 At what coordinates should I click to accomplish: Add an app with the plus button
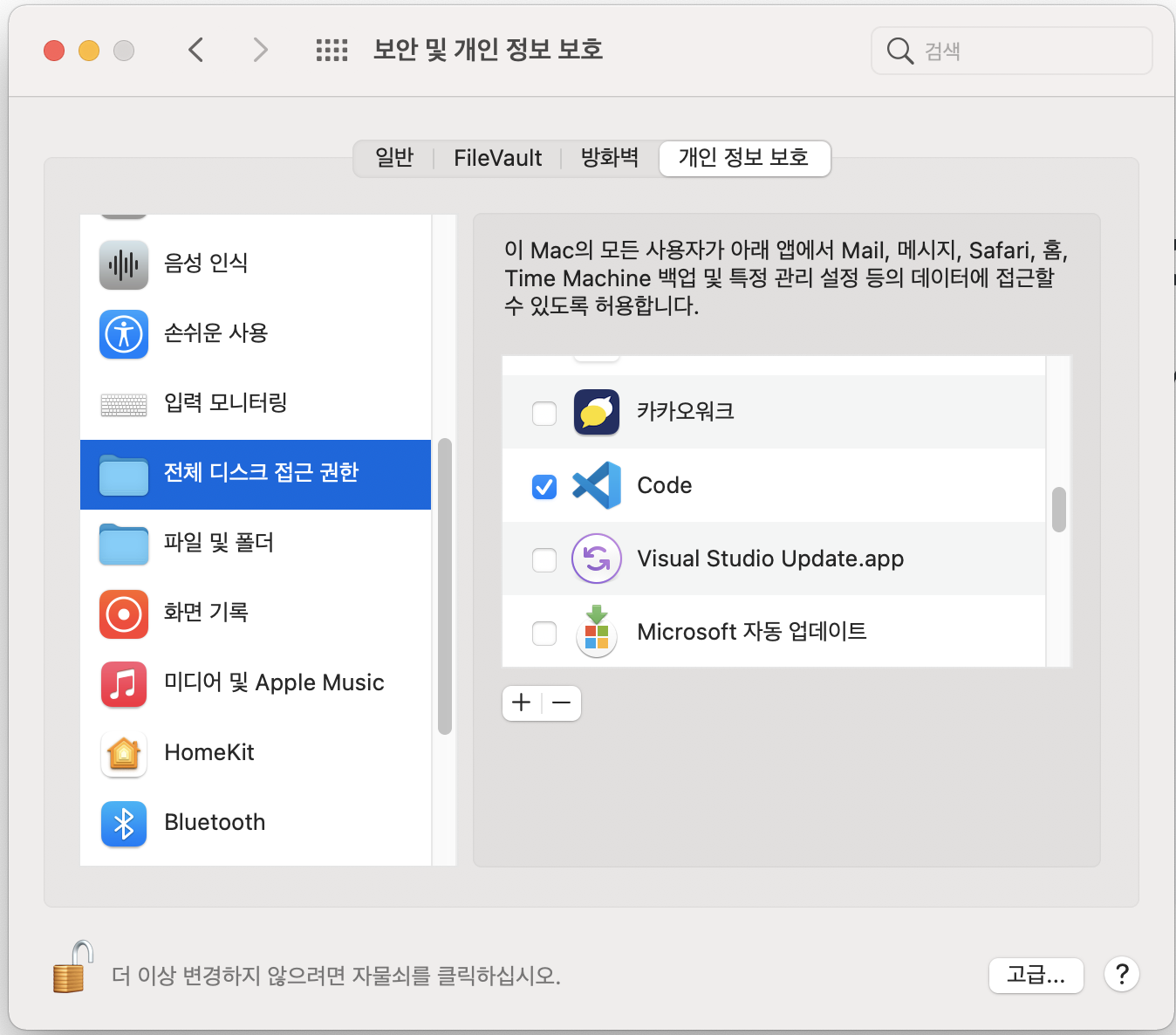522,703
